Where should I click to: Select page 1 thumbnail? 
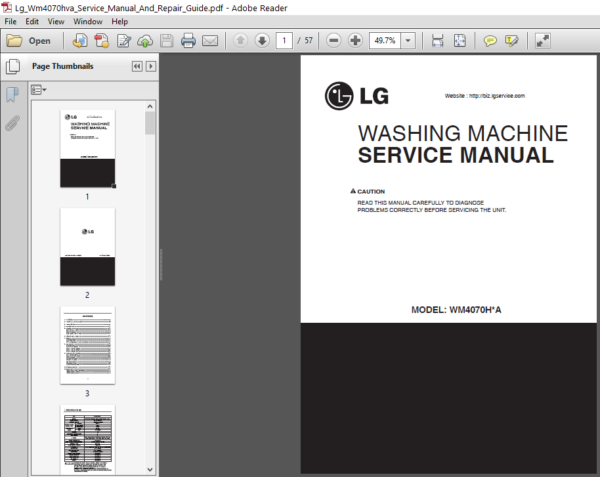(88, 148)
